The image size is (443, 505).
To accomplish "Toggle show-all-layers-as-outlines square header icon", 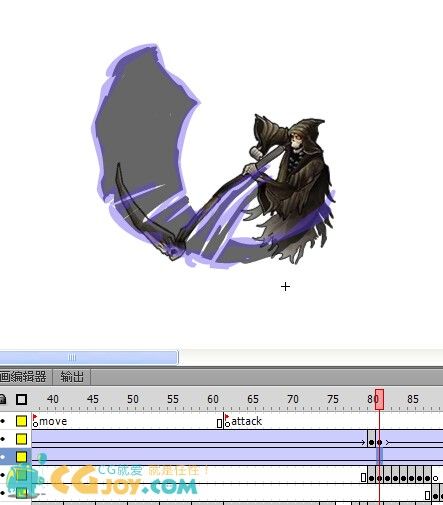I will [21, 399].
